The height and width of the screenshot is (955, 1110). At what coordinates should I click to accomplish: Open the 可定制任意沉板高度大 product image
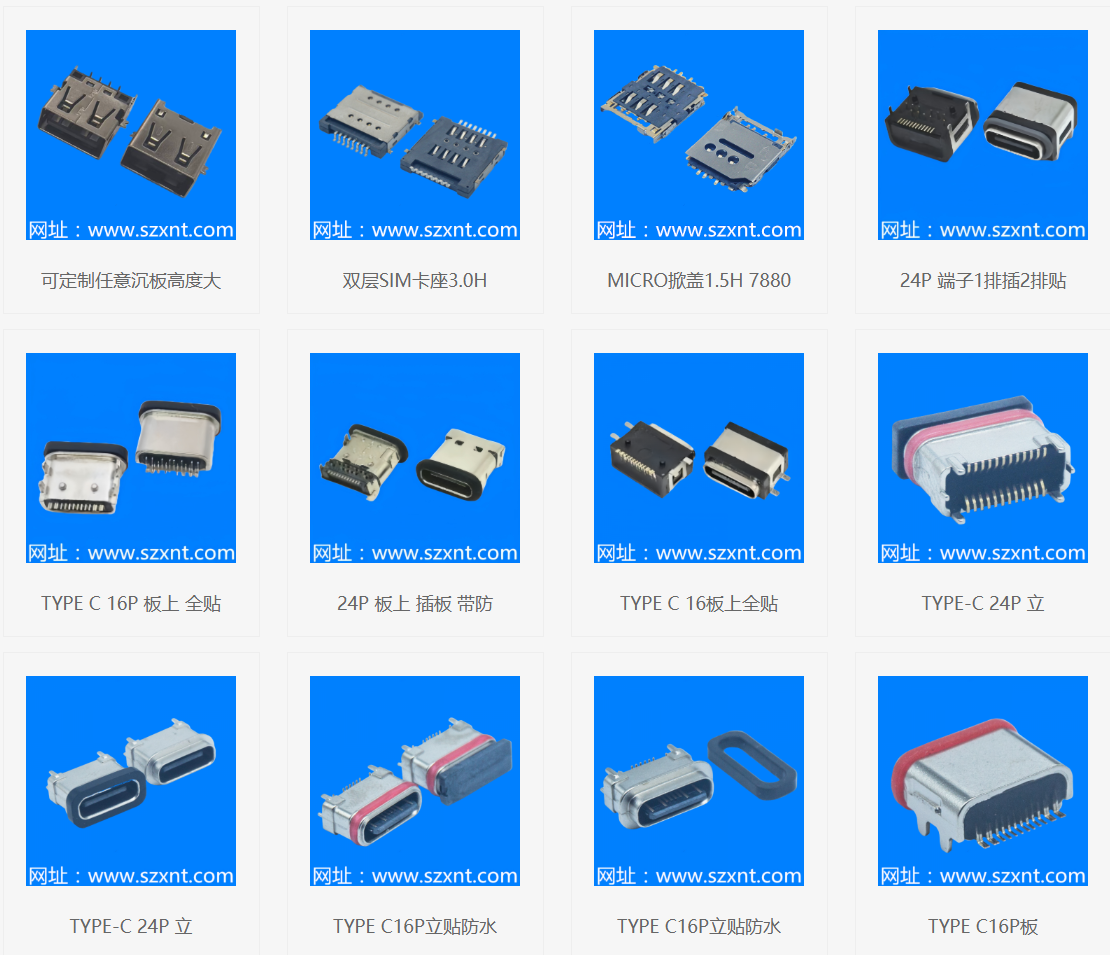click(x=131, y=135)
